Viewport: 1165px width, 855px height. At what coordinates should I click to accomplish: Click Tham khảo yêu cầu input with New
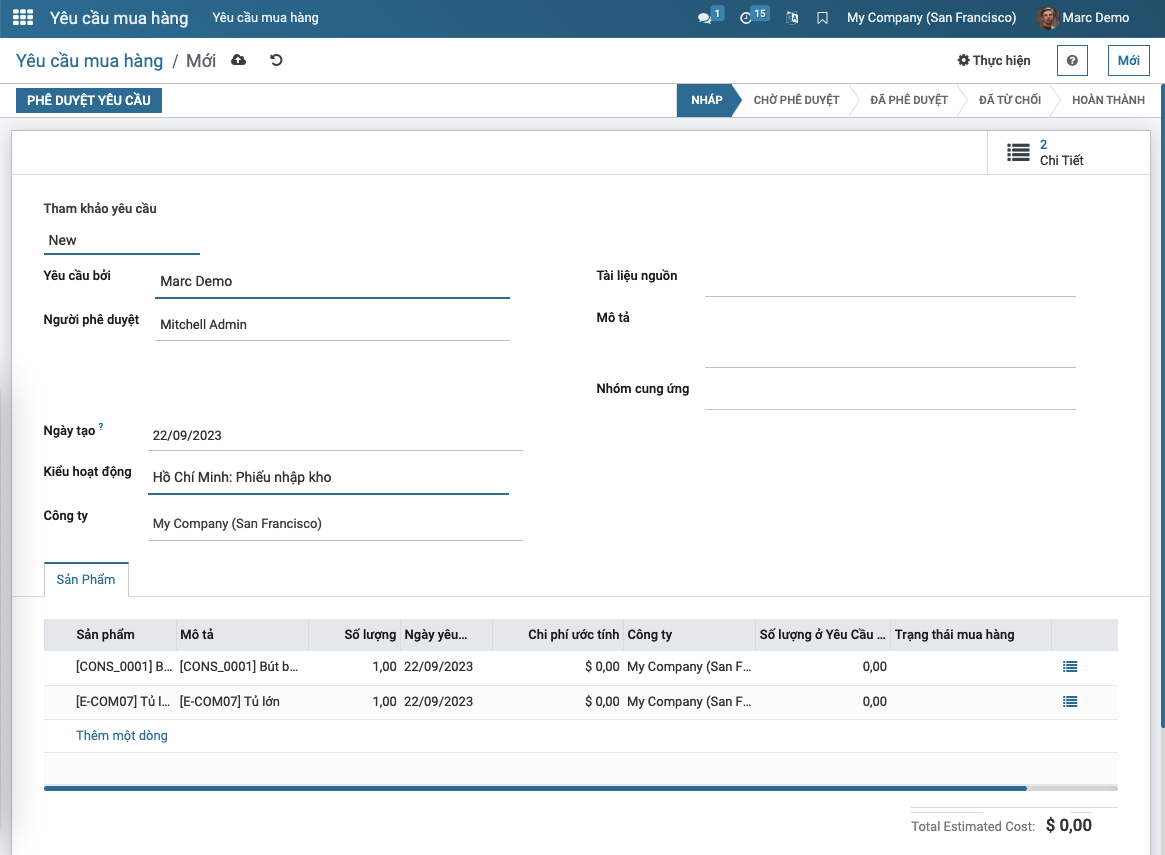[122, 241]
